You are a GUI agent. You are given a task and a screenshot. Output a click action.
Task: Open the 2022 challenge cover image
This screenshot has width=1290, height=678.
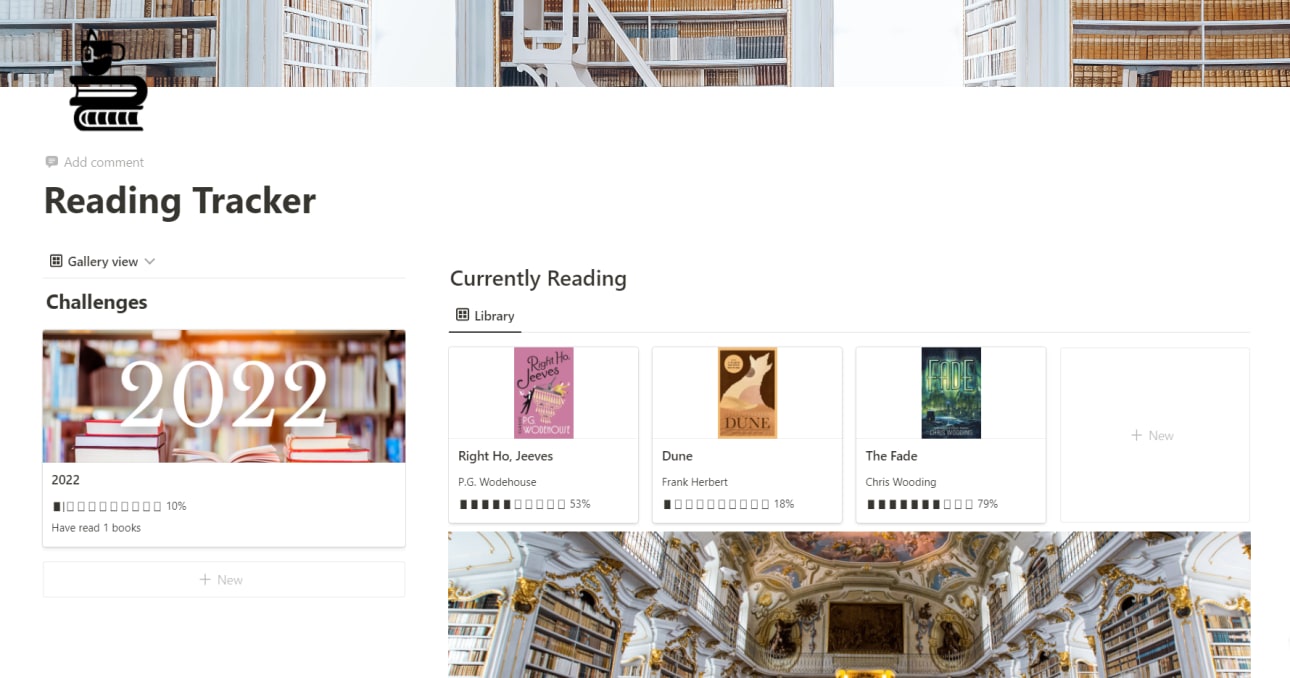[x=224, y=396]
